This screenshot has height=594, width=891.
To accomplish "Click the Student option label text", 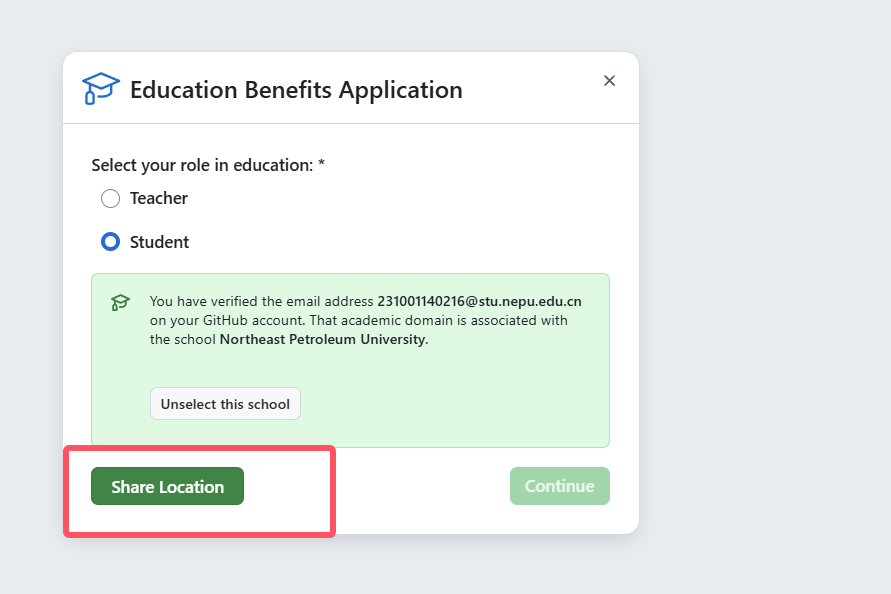I will 160,242.
